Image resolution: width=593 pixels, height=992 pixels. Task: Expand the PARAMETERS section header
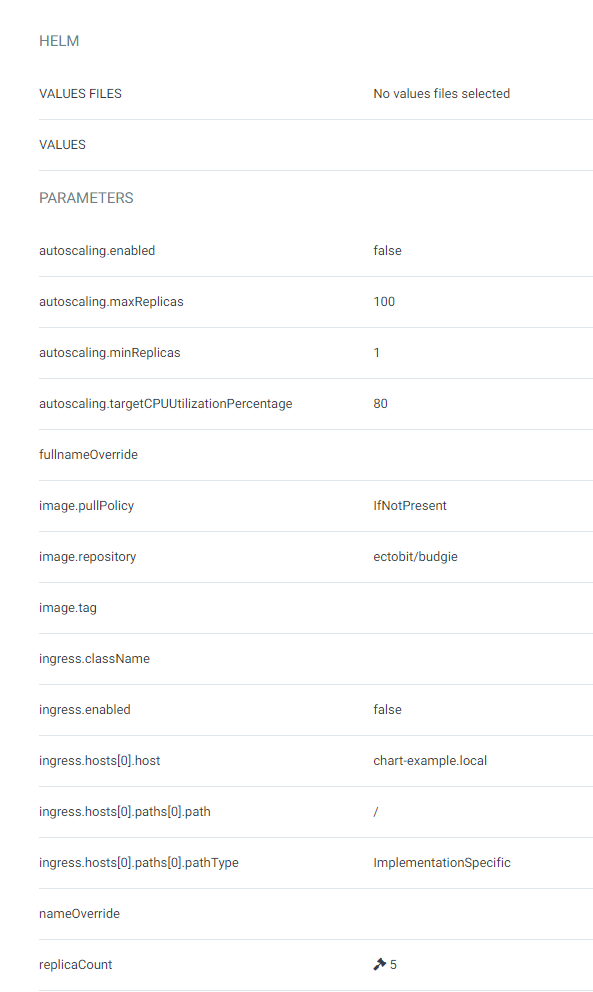pos(86,197)
